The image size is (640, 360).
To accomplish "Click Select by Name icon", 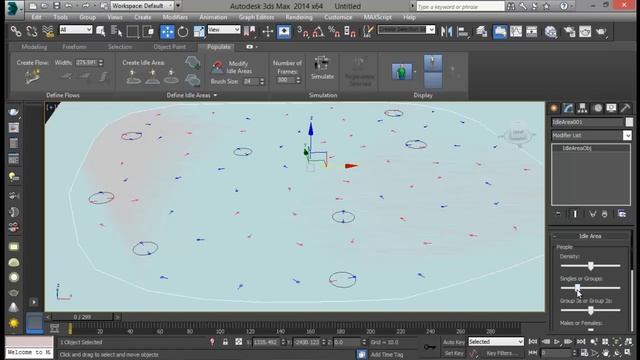I will (117, 31).
